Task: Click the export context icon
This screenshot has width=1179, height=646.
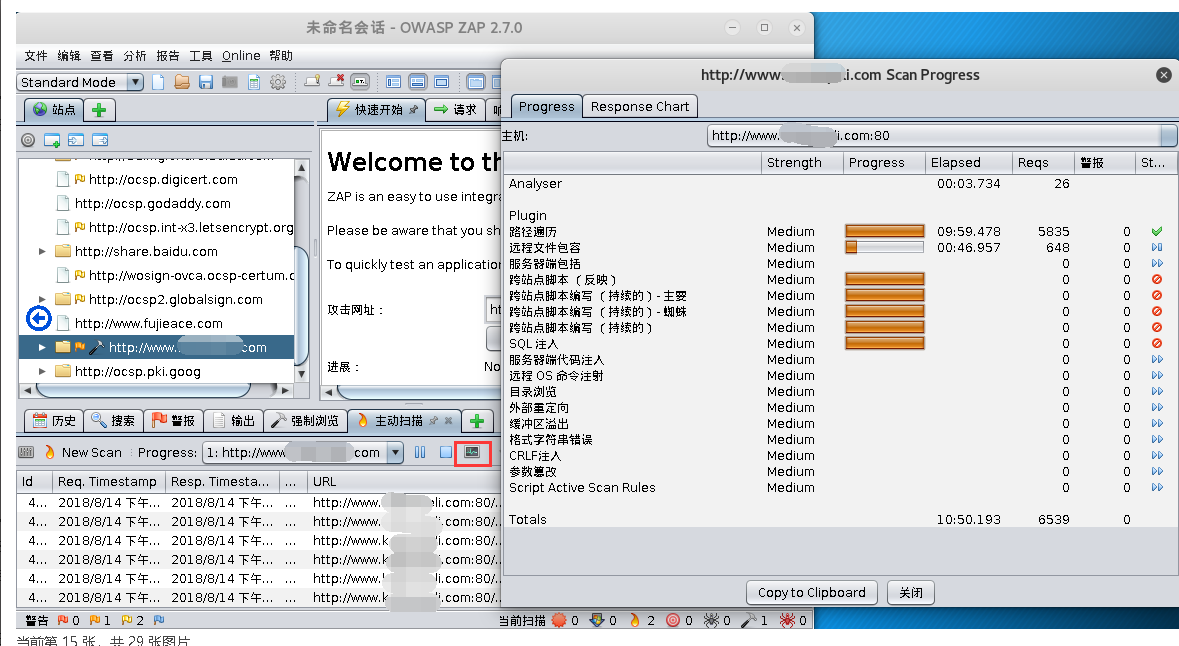Action: [x=100, y=140]
